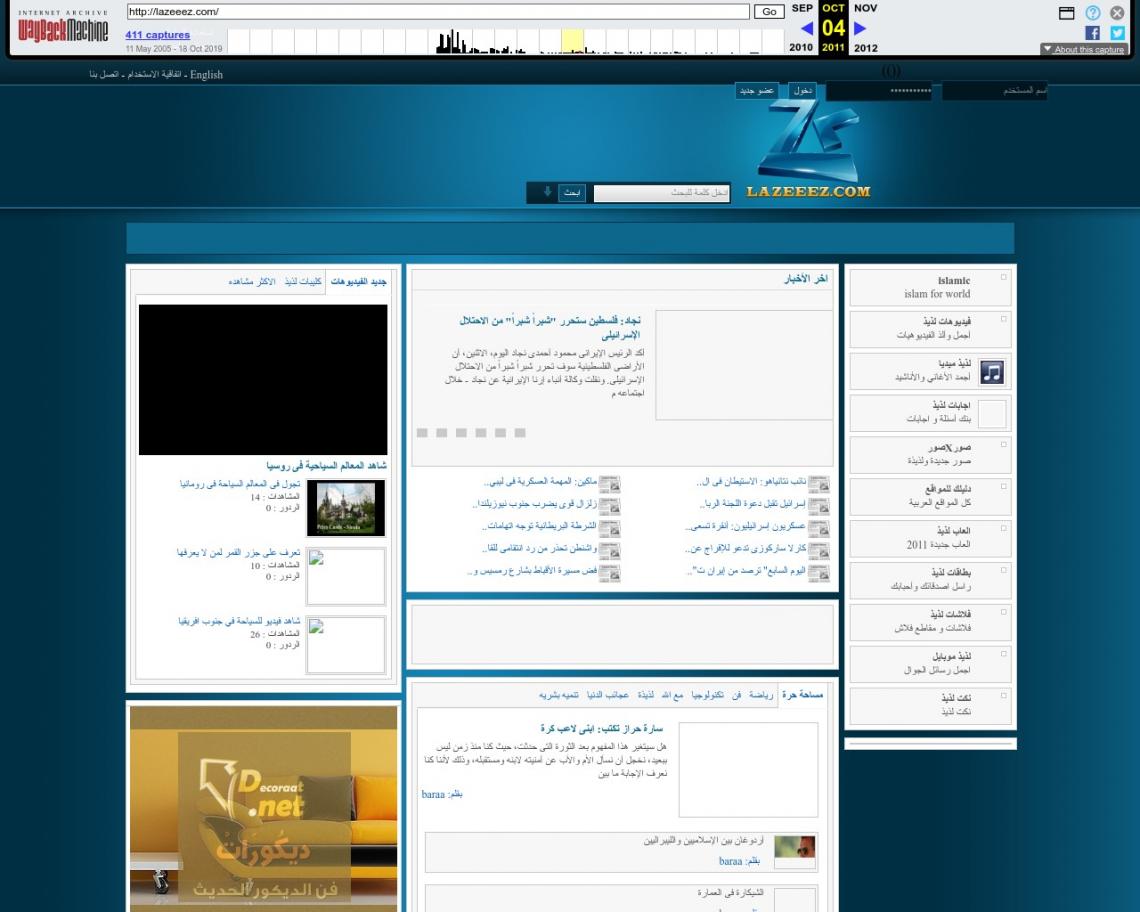1140x912 pixels.
Task: Click the password login field
Action: coord(879,91)
